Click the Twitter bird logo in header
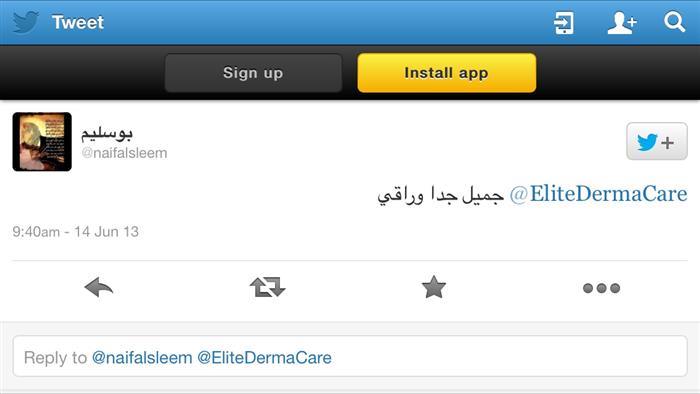This screenshot has height=394, width=700. click(25, 22)
